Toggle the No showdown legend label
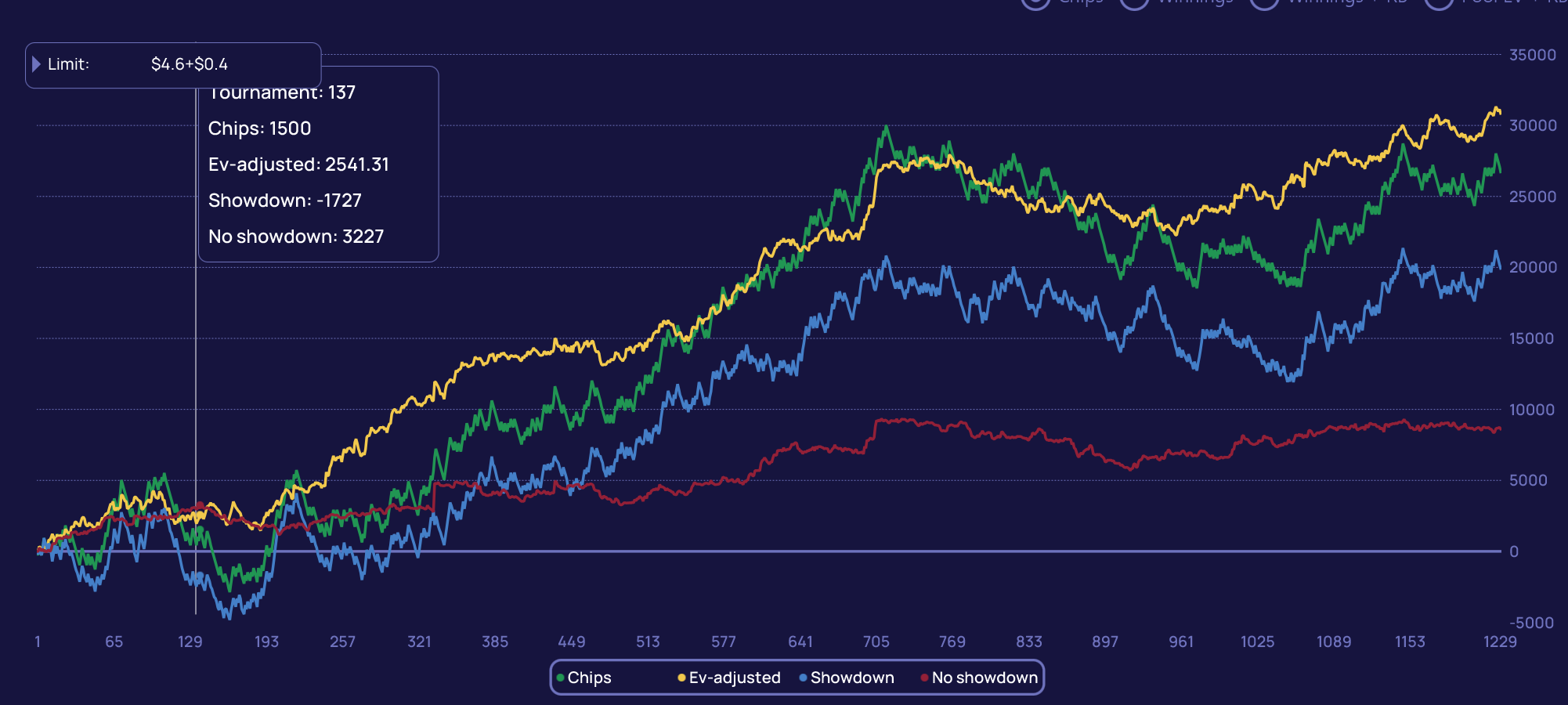Image resolution: width=1568 pixels, height=705 pixels. click(x=985, y=678)
